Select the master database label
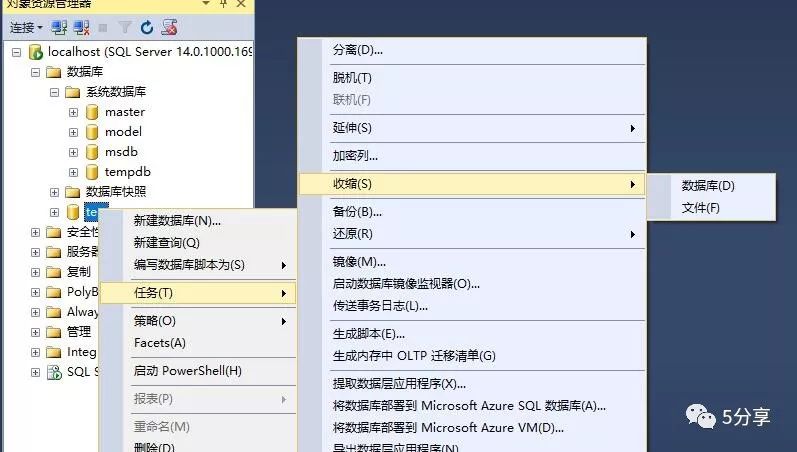This screenshot has width=797, height=452. coord(125,112)
